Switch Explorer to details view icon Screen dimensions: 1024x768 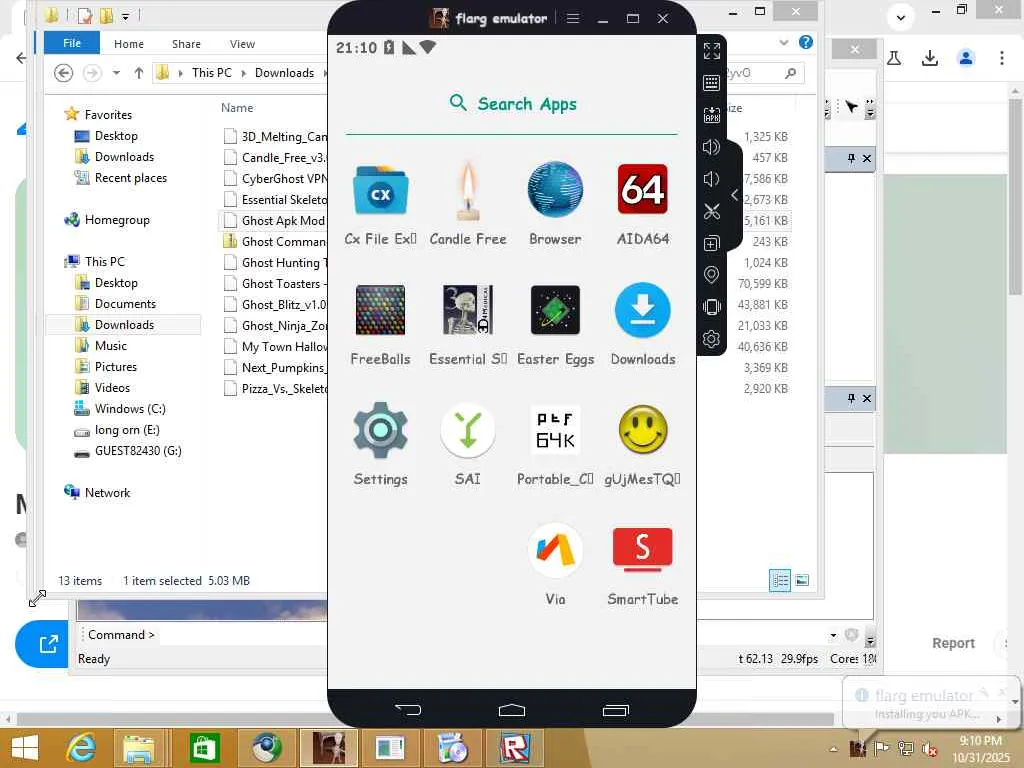click(780, 580)
